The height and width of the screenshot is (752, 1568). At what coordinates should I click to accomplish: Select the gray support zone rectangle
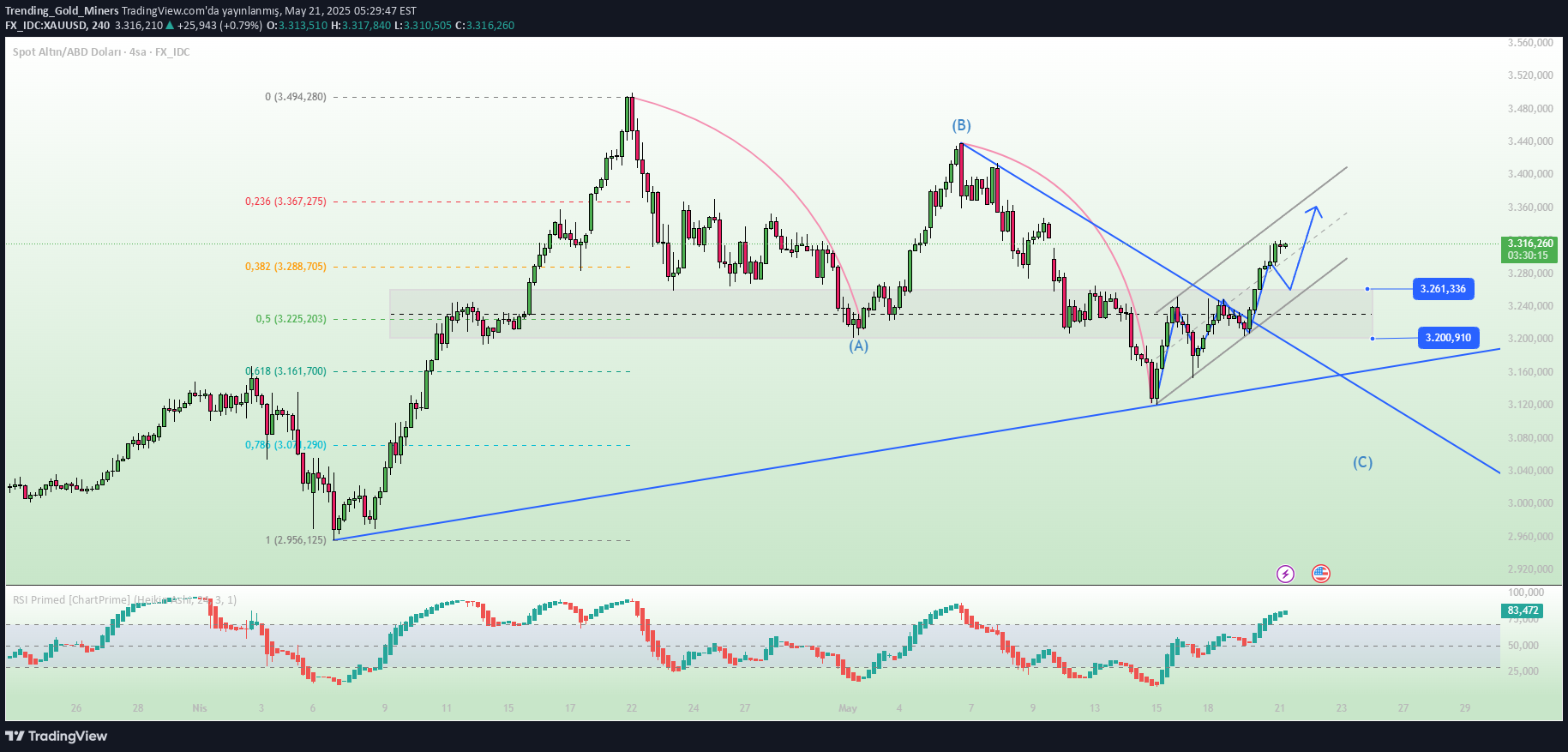click(880, 314)
